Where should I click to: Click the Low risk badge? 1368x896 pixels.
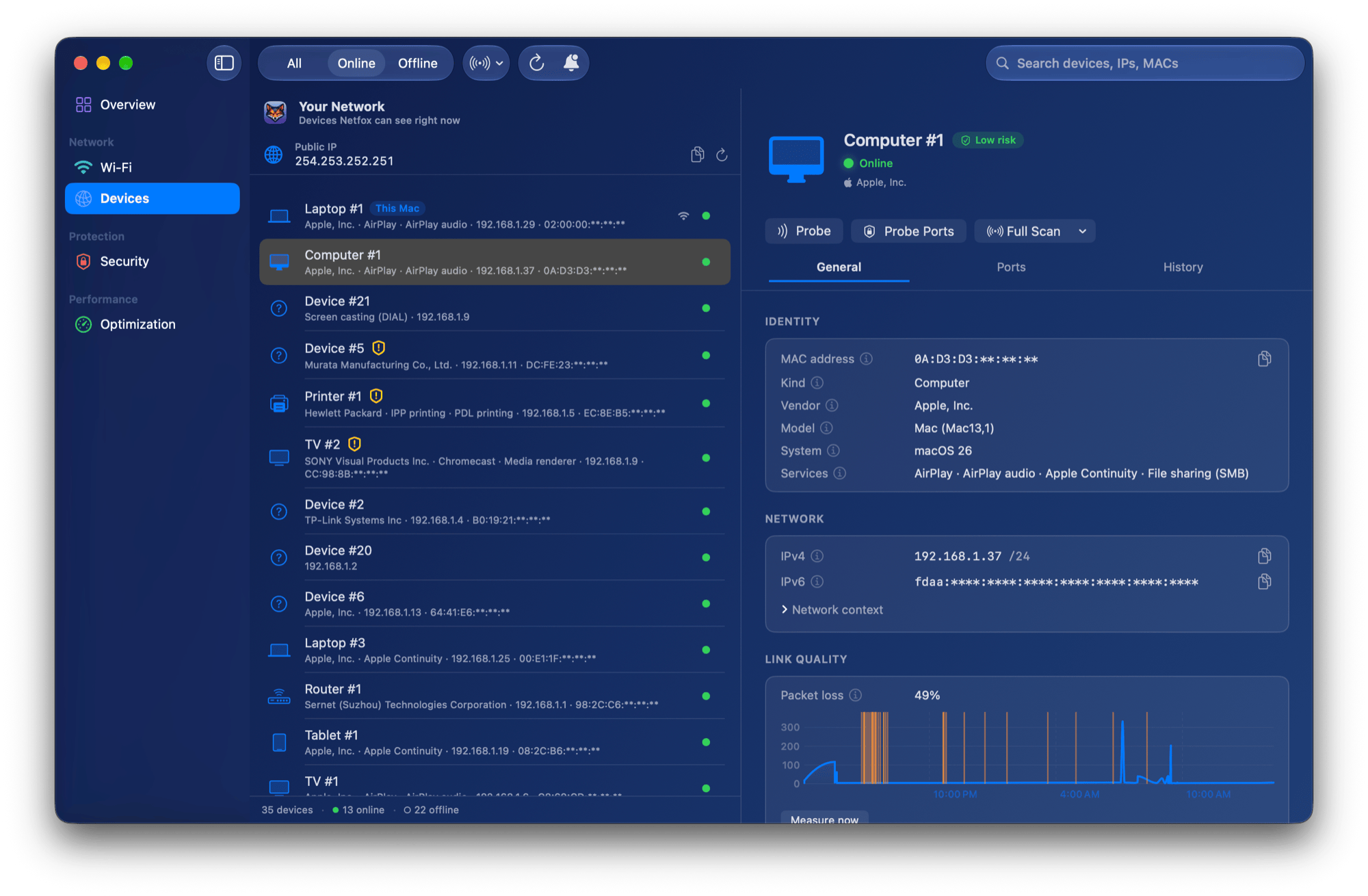point(988,140)
